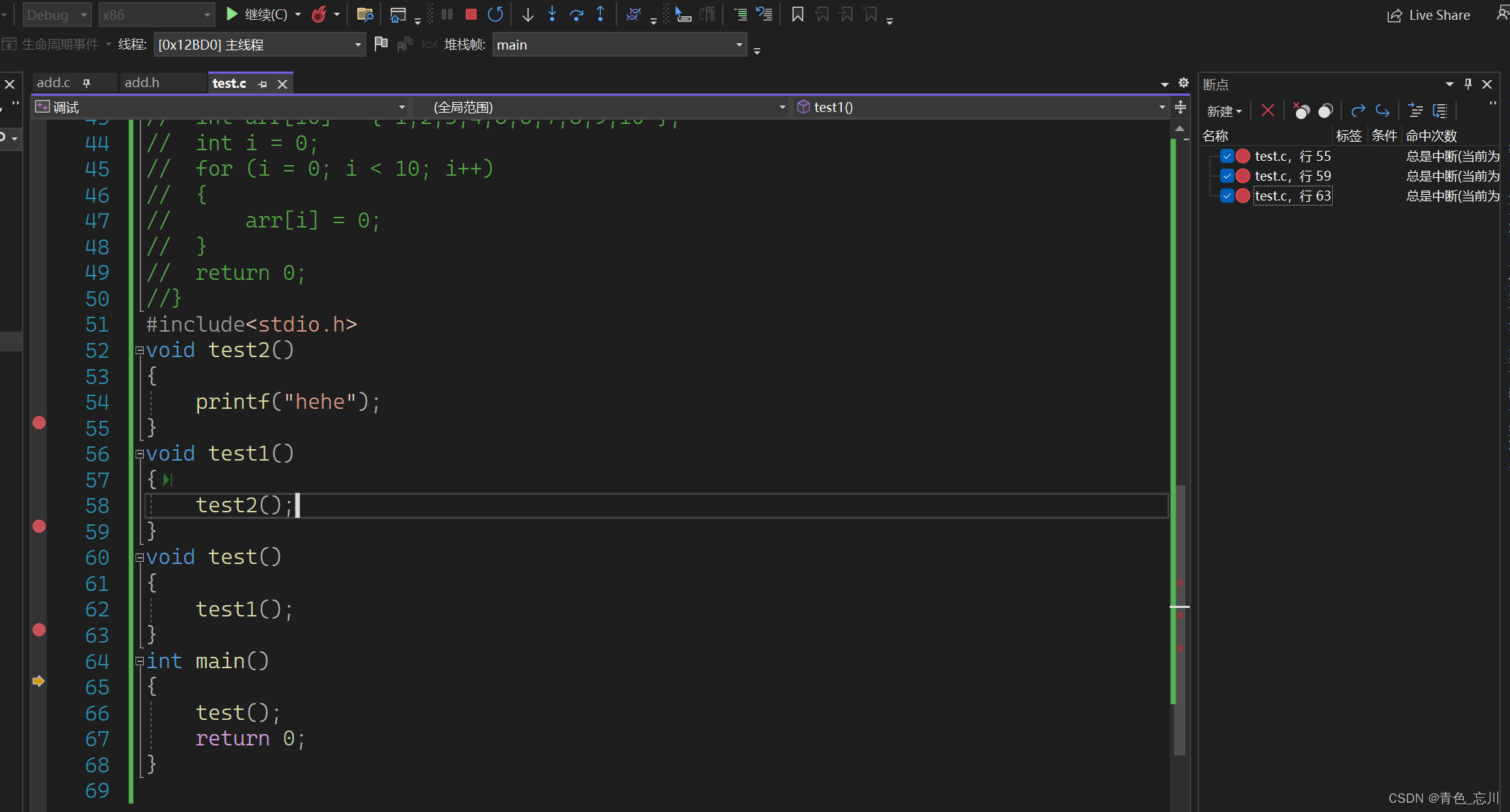
Task: Uncheck breakpoint test.c line 63
Action: point(1227,196)
